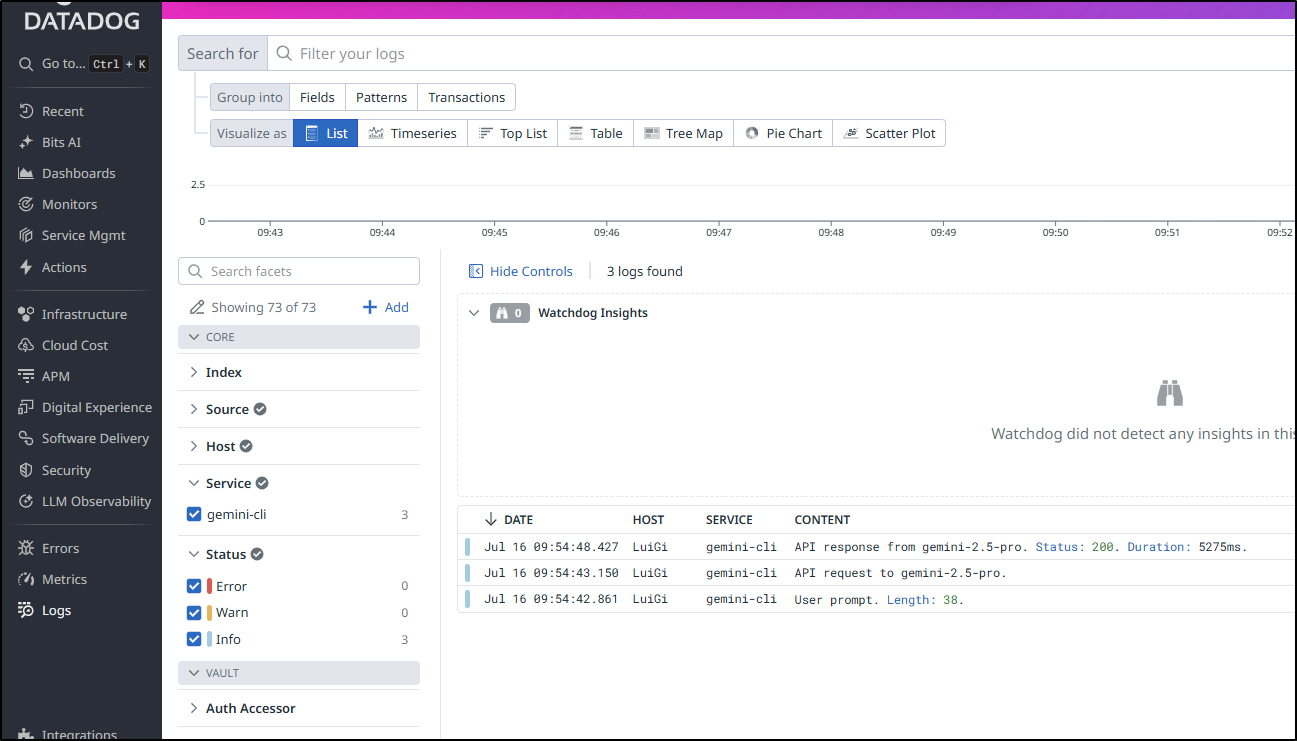Go to Errors in sidebar
Image resolution: width=1297 pixels, height=741 pixels.
tap(60, 548)
